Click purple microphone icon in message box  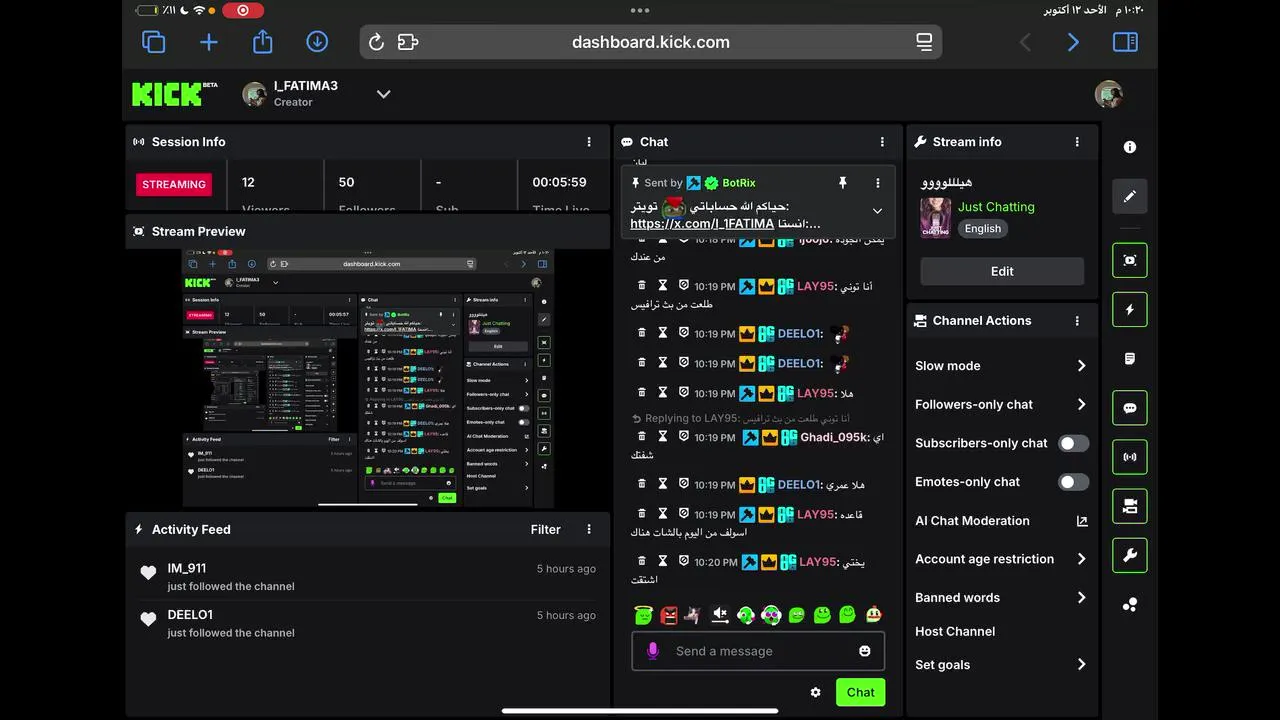click(653, 651)
